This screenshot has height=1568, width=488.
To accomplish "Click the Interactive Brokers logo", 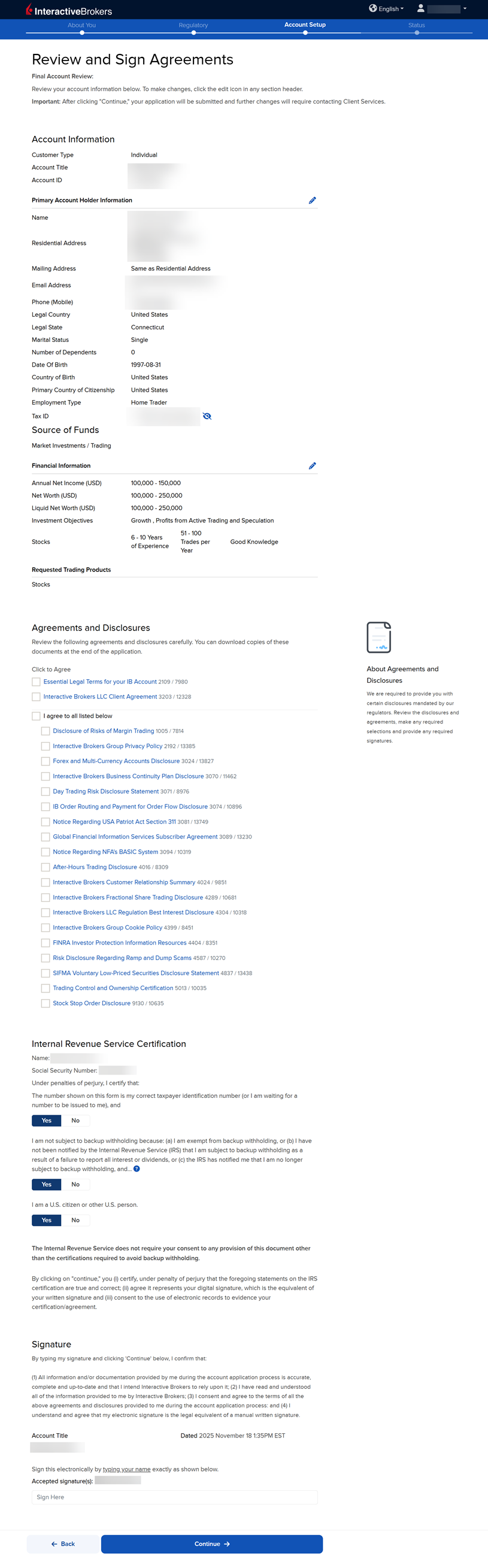I will pos(69,10).
